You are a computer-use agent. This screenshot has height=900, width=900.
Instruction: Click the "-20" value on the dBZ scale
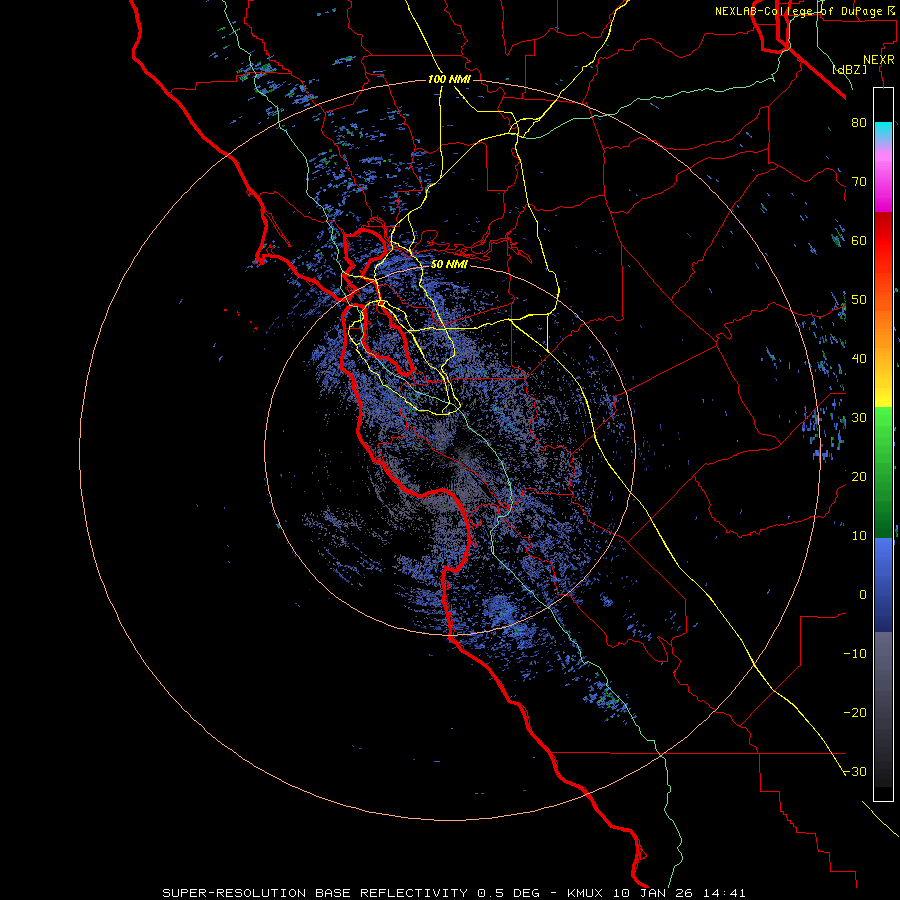(855, 713)
